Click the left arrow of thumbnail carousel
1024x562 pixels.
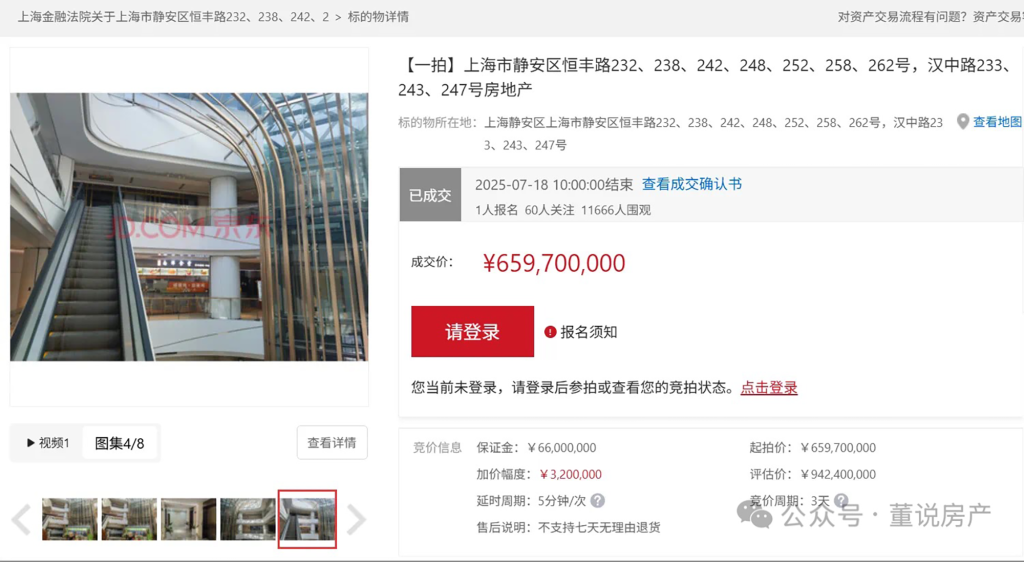click(22, 520)
